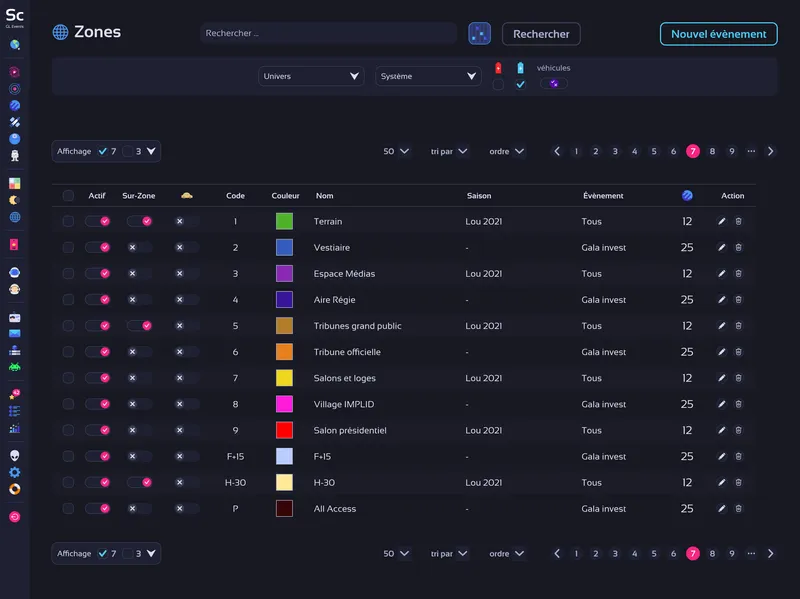This screenshot has width=800, height=599.
Task: Click the edit pencil for Terrain row
Action: click(x=722, y=221)
